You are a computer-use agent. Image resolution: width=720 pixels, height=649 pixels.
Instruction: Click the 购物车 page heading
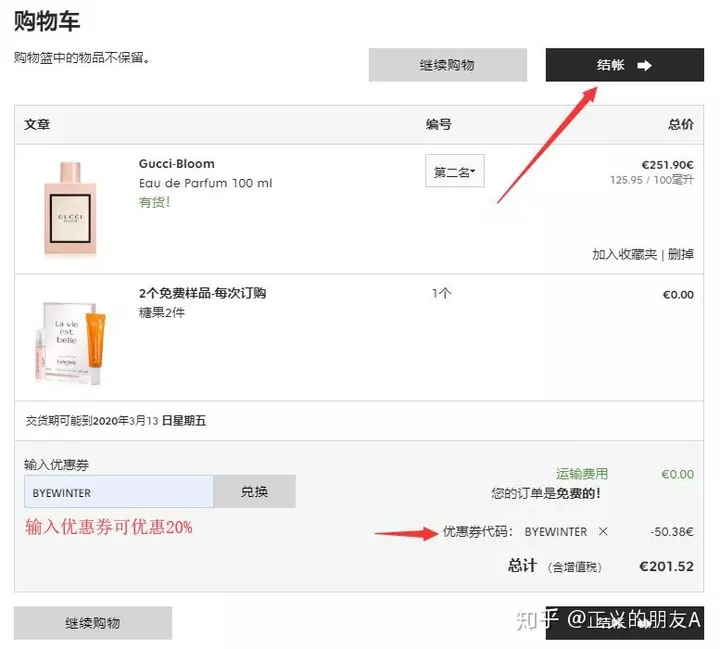47,21
